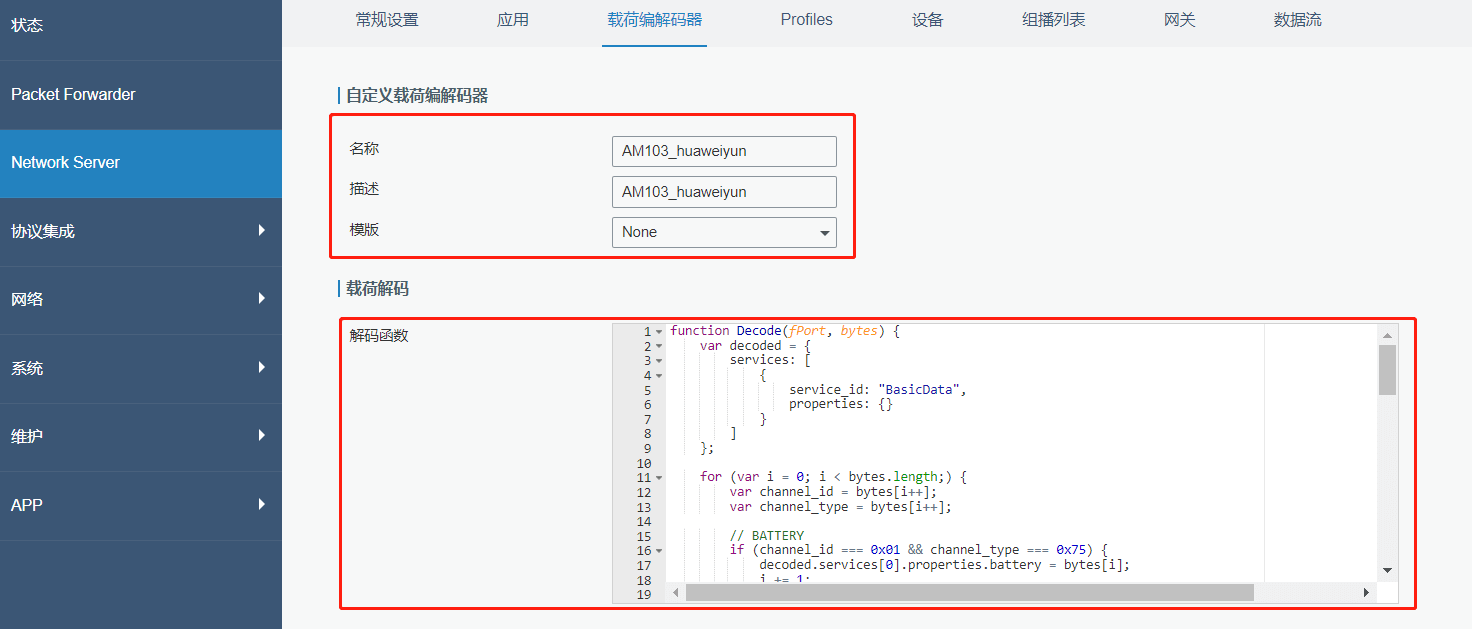Expand the 维护 sidebar section
This screenshot has width=1472, height=629.
click(140, 436)
